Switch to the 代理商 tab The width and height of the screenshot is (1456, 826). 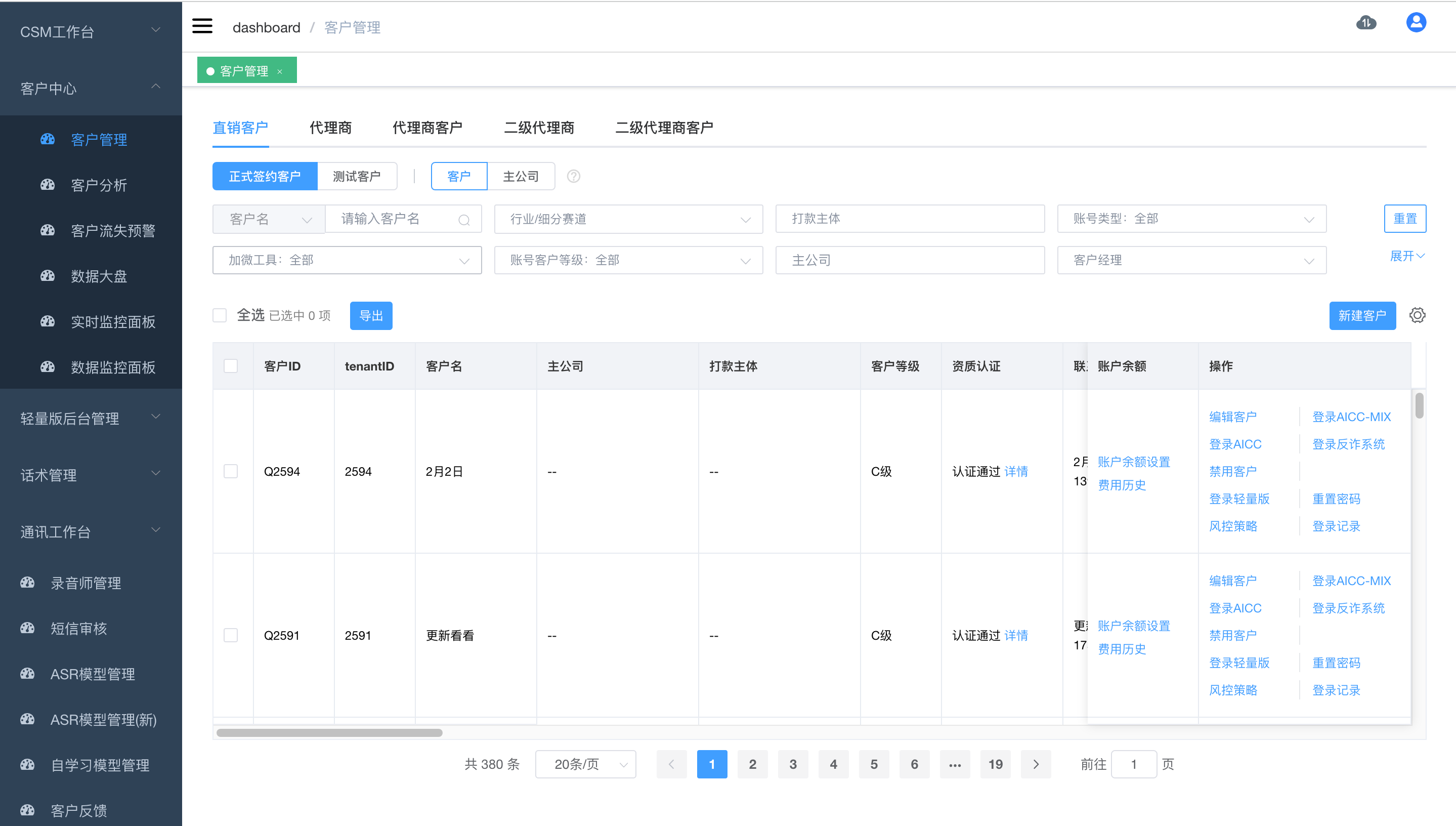click(330, 128)
